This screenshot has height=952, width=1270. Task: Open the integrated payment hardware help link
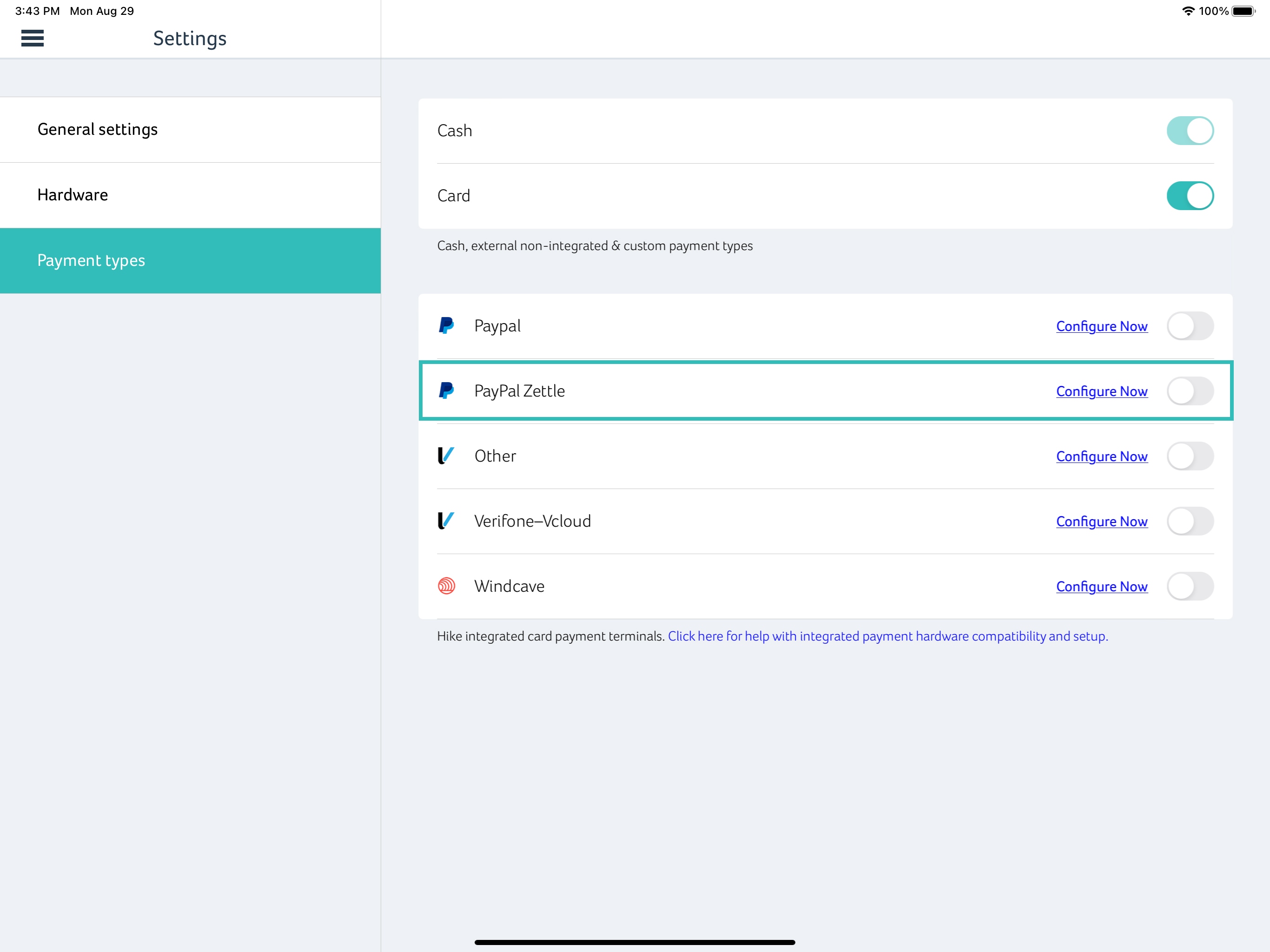coord(887,636)
